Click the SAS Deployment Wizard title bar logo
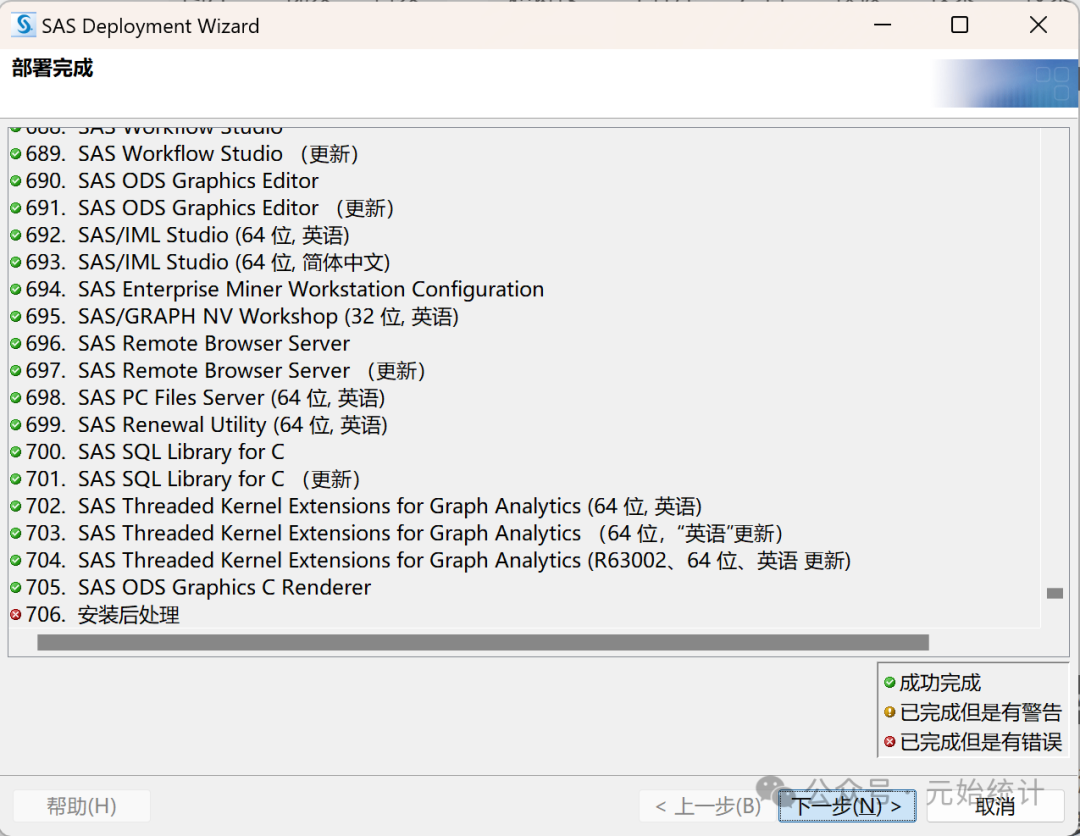 [23, 25]
